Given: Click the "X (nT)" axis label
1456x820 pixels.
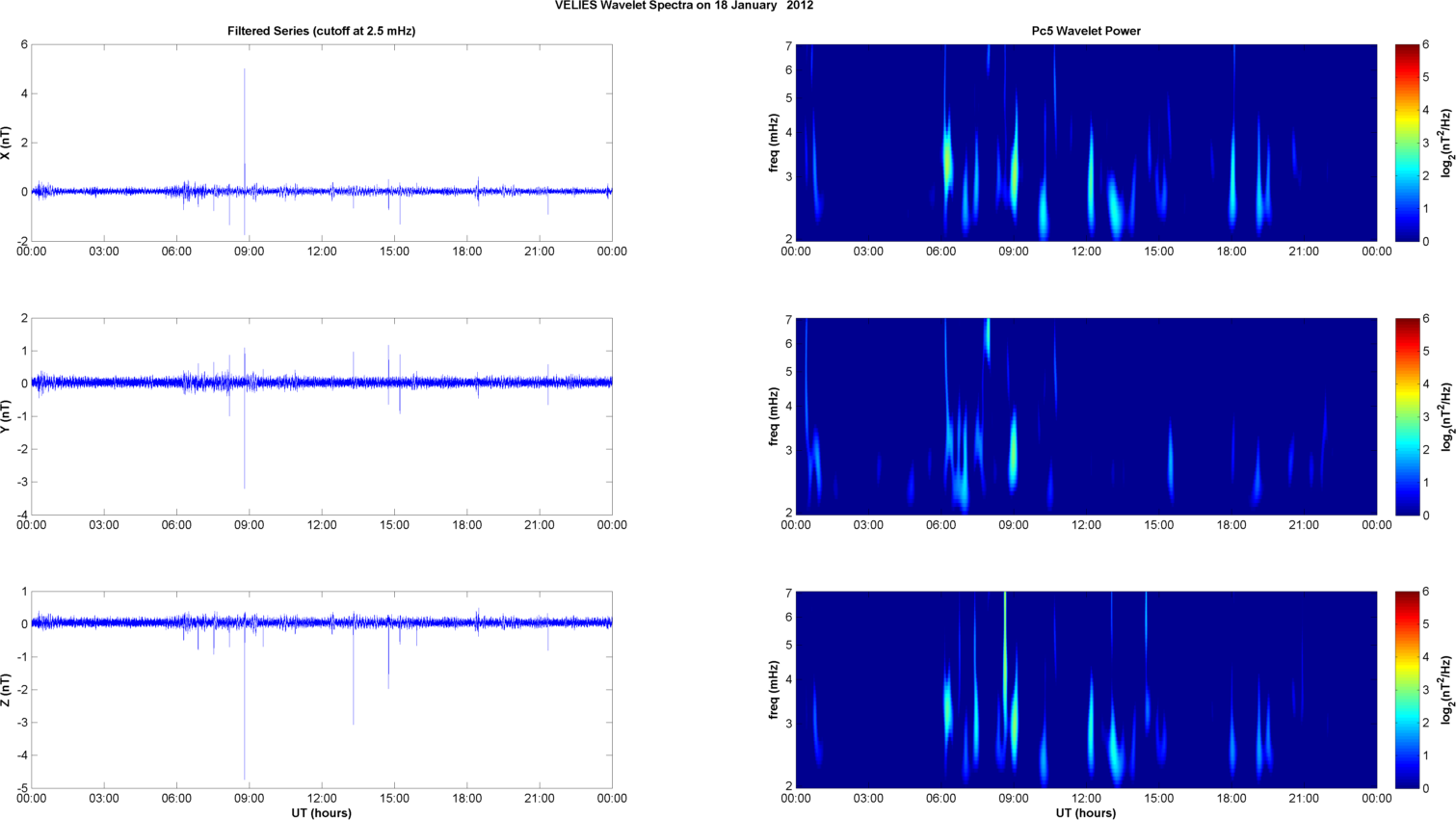Looking at the screenshot, I should (7, 143).
